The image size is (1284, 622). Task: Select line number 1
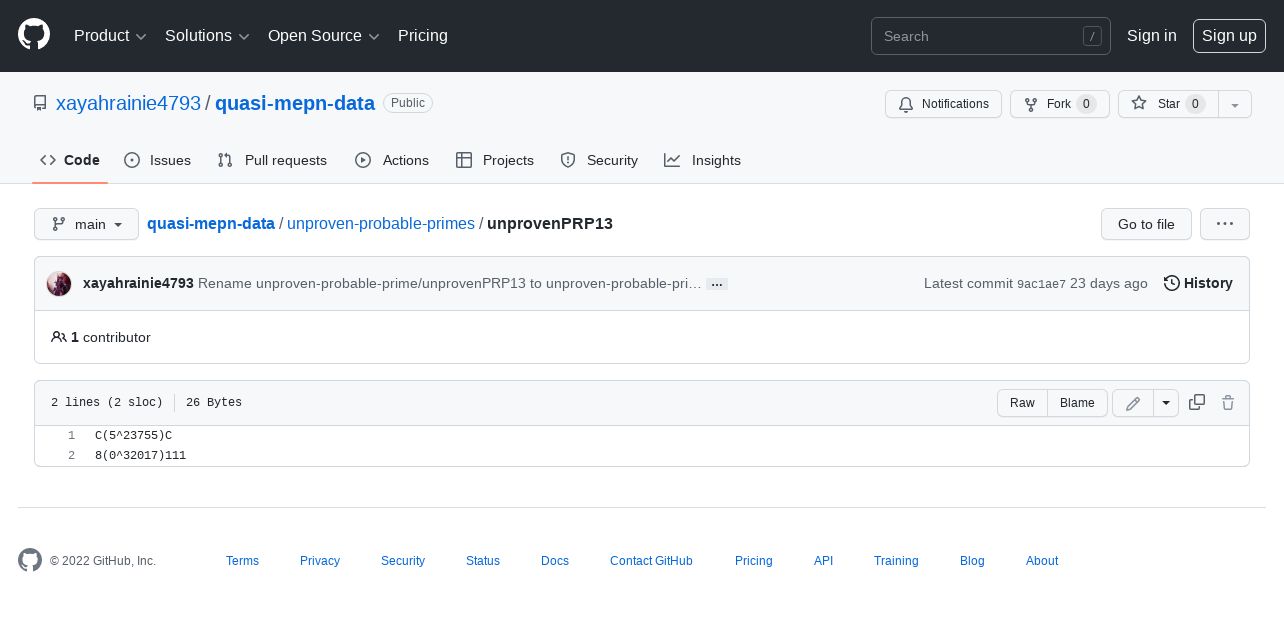click(71, 436)
